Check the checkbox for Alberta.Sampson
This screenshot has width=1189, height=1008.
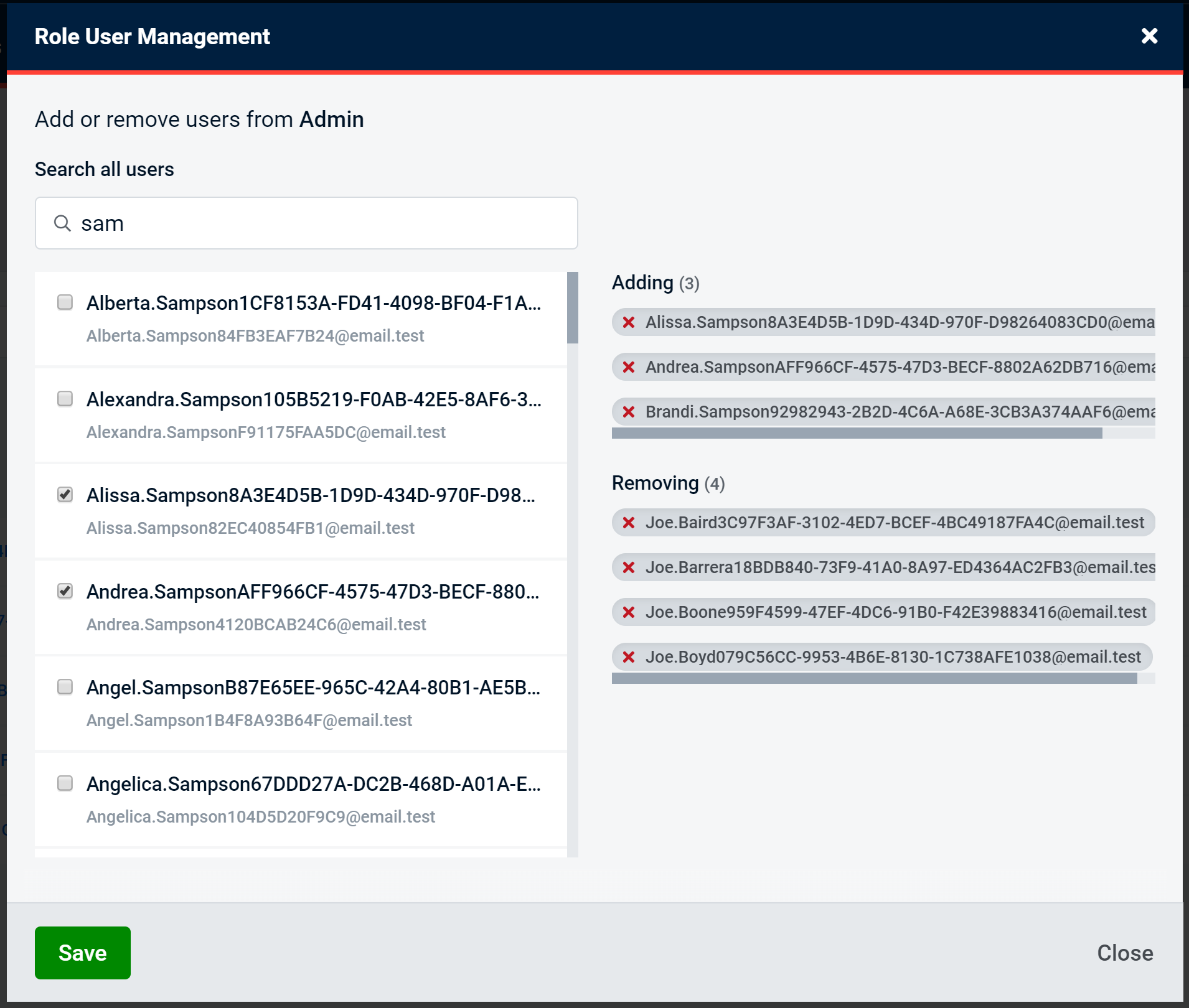pyautogui.click(x=65, y=303)
